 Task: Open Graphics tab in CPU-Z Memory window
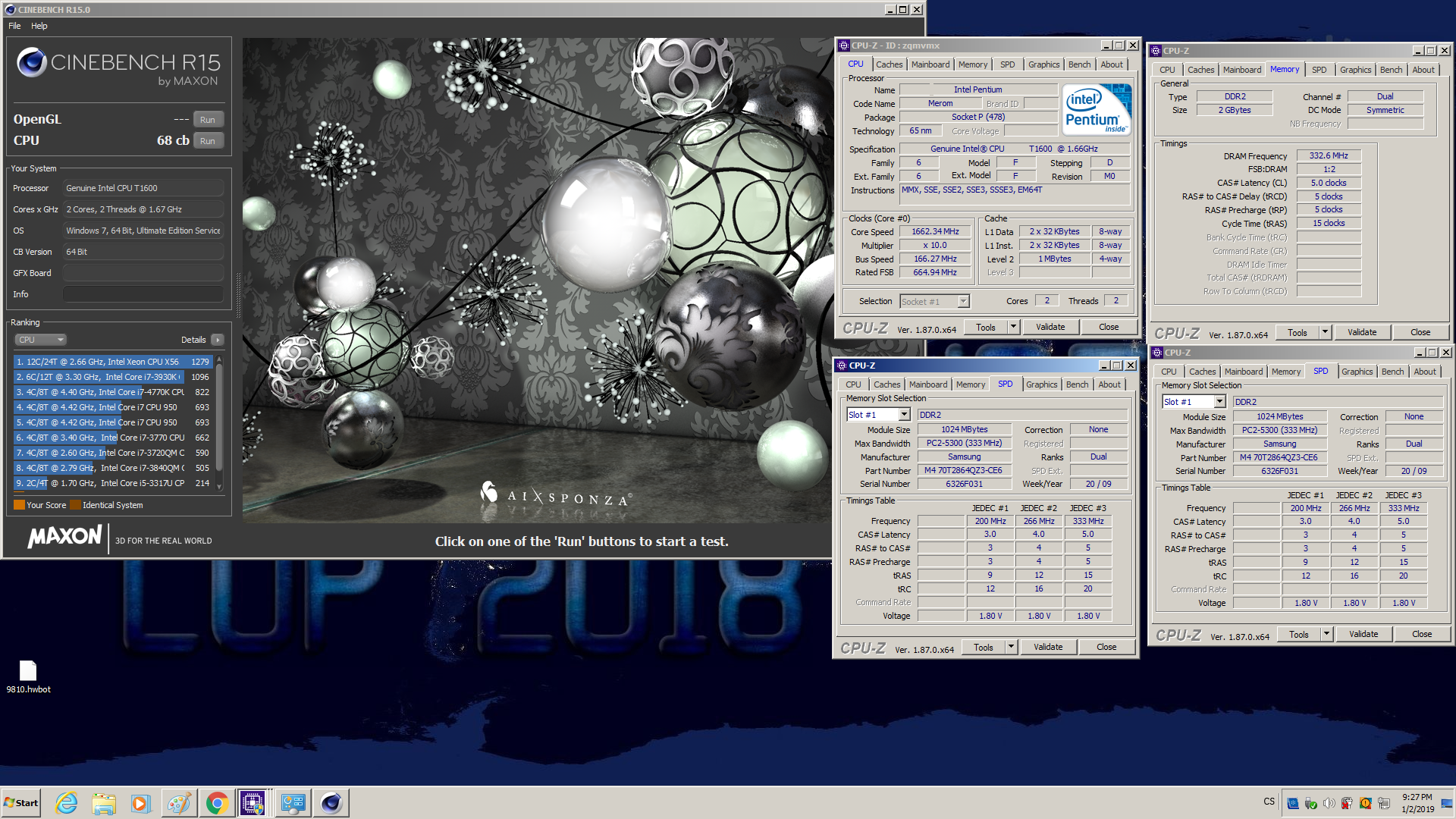coord(1355,70)
